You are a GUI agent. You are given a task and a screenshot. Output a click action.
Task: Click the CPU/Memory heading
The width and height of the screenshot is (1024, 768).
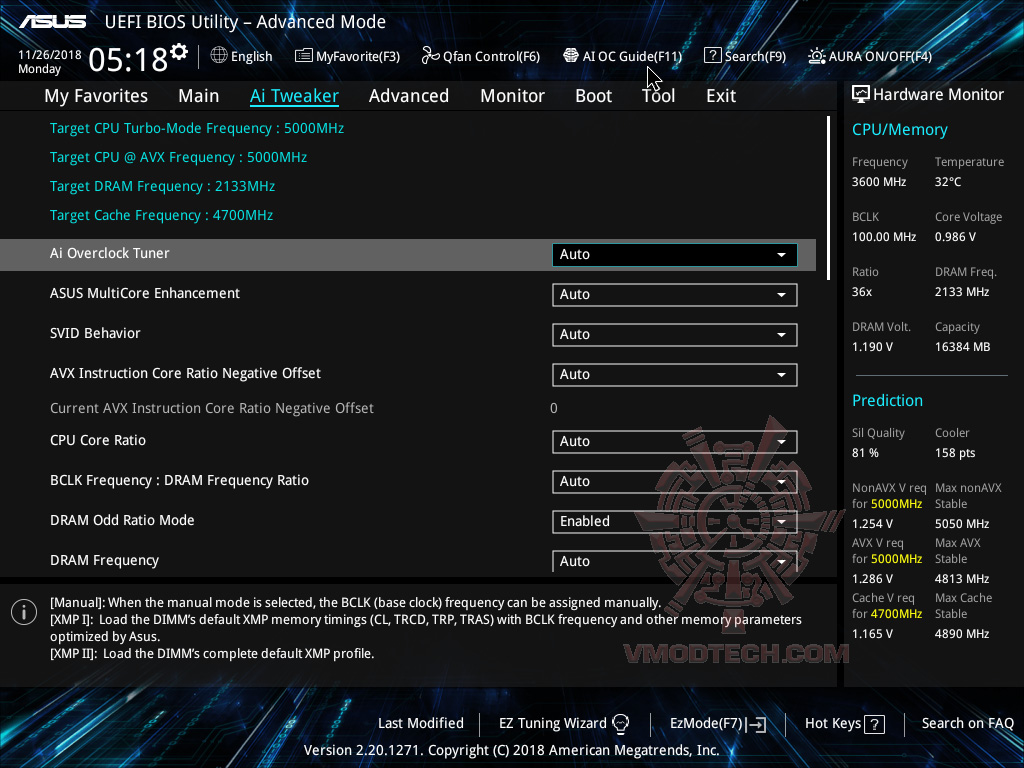pyautogui.click(x=899, y=130)
